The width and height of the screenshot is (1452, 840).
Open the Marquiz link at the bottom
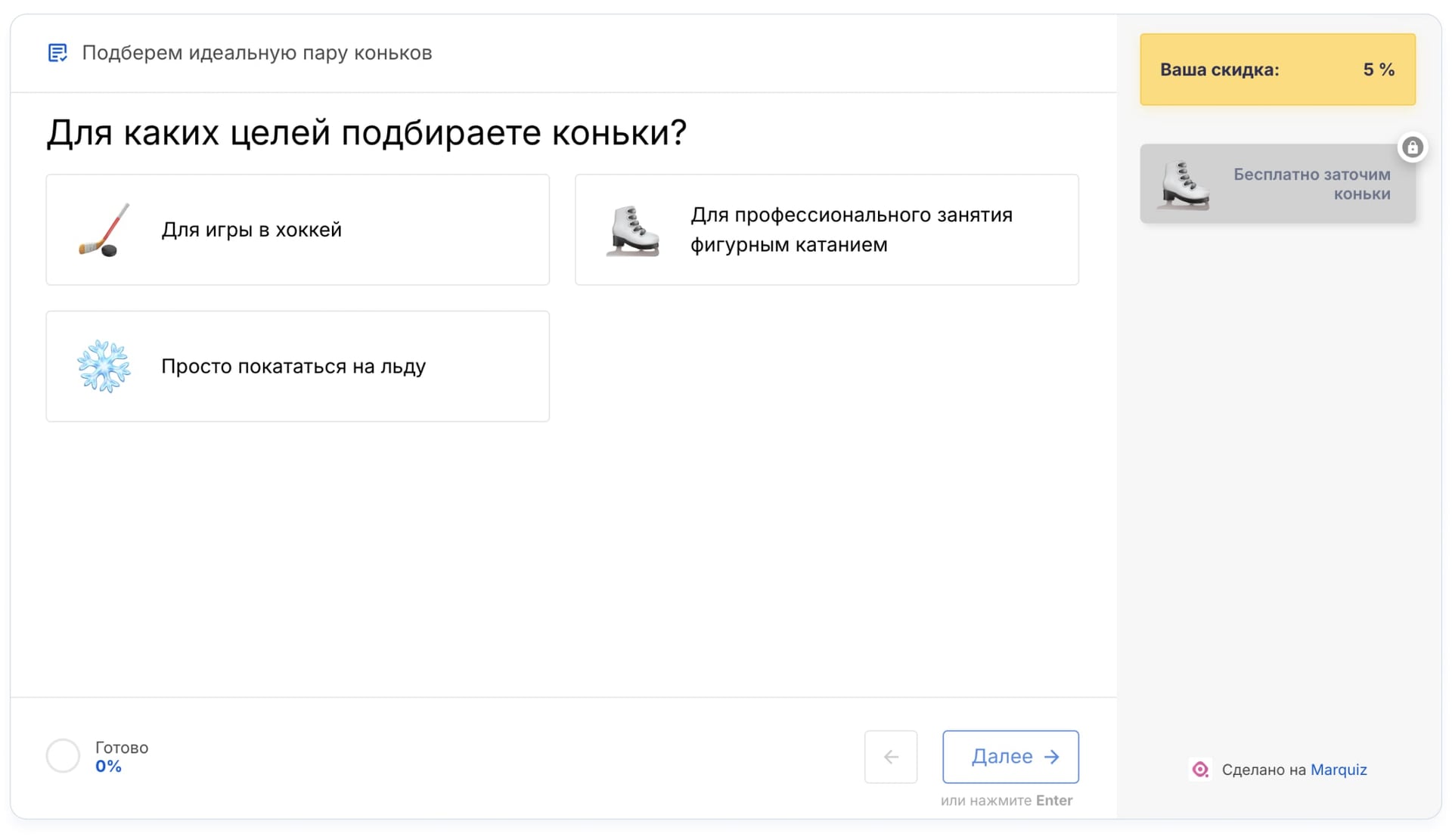[1339, 770]
